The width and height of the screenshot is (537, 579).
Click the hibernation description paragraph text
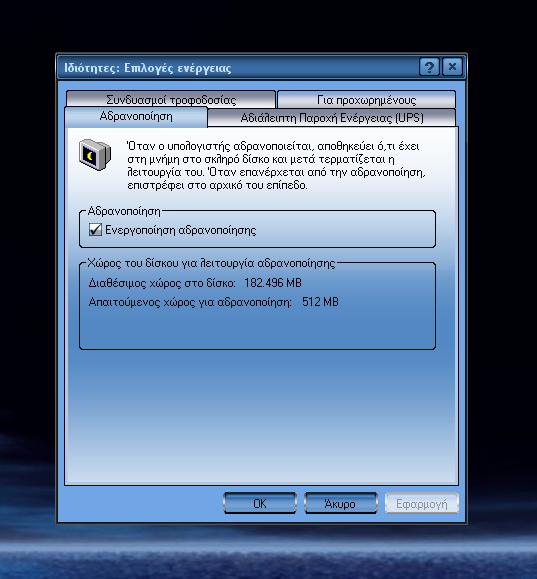[276, 165]
